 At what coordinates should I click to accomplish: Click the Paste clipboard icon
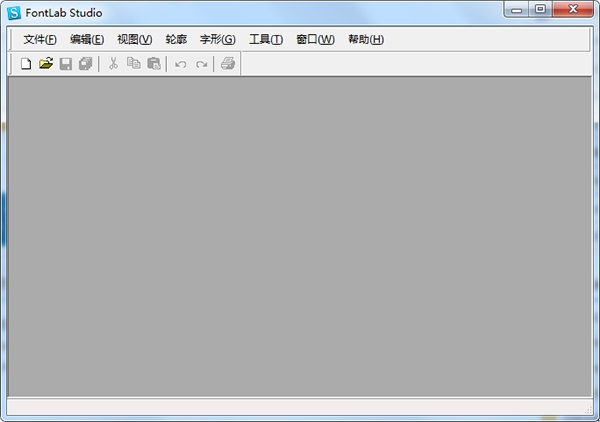coord(154,64)
